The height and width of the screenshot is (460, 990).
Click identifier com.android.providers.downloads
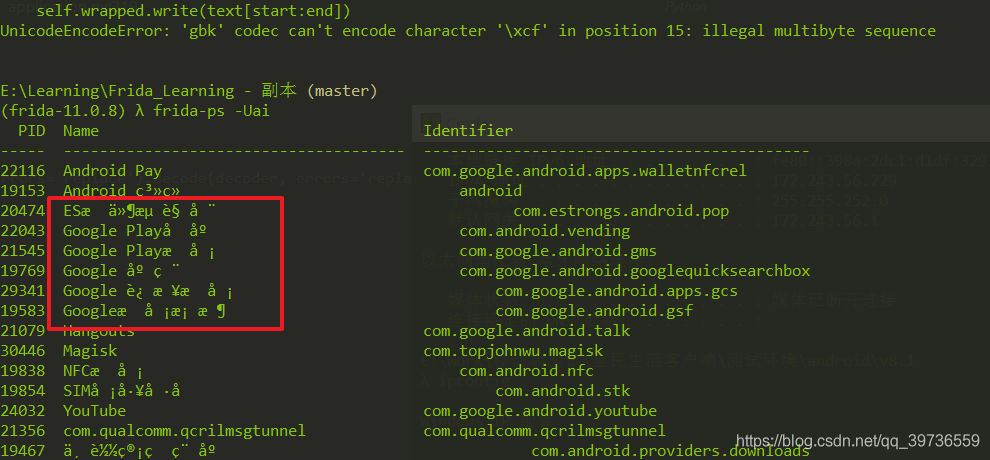tap(671, 451)
